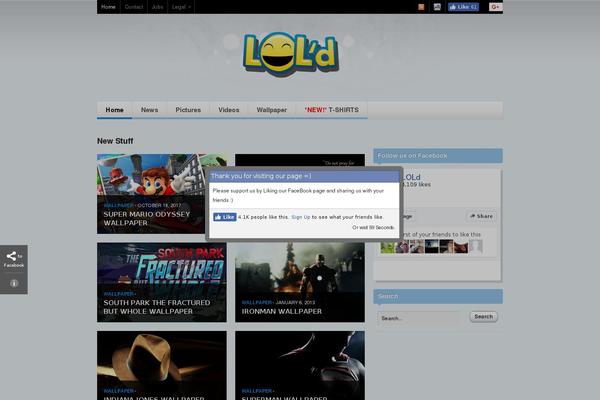Click the Share button in Facebook widget
Screen dimensions: 600x400
[x=481, y=216]
